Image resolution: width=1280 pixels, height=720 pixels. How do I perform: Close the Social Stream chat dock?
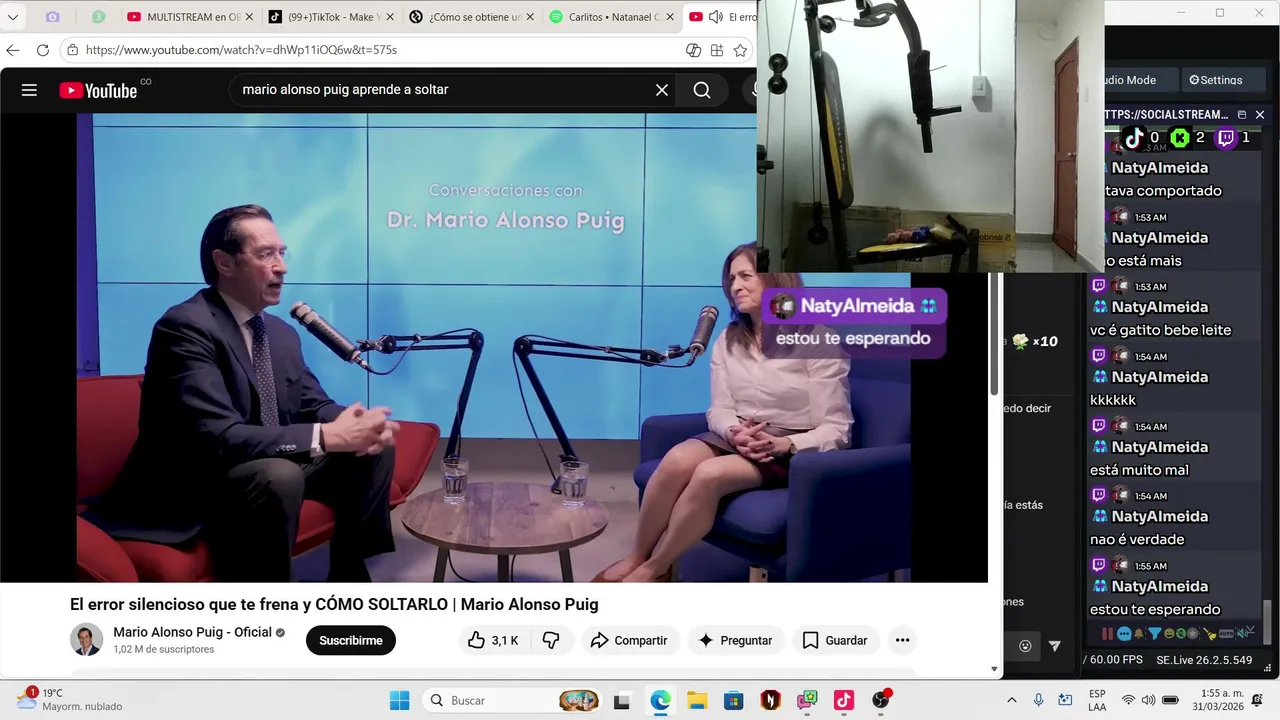pyautogui.click(x=1260, y=115)
